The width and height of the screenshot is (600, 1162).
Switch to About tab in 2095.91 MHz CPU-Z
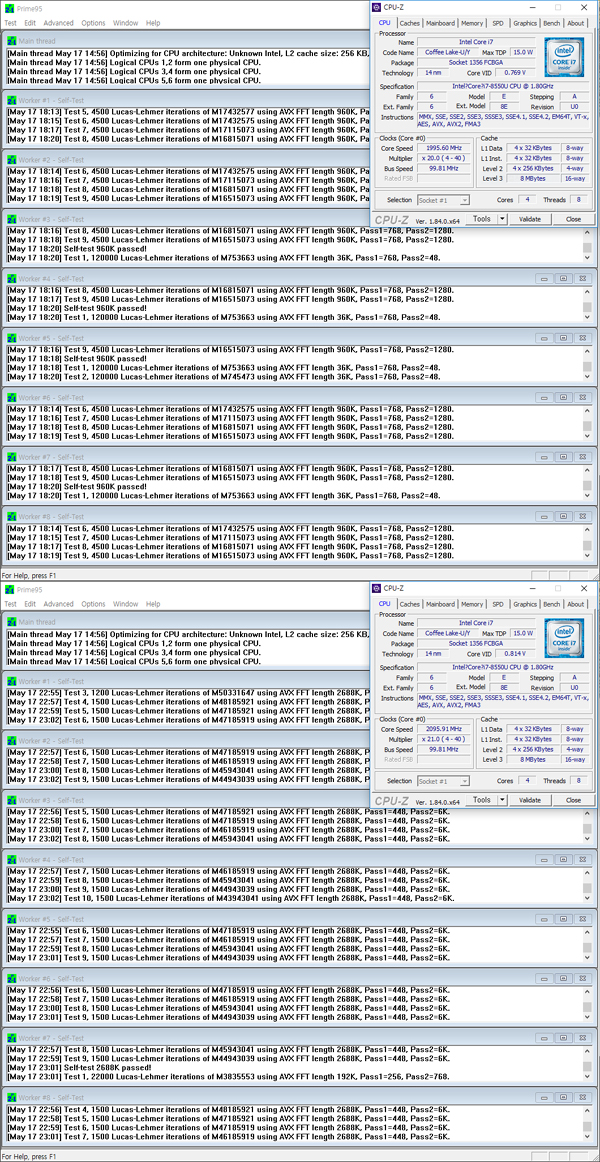point(576,604)
